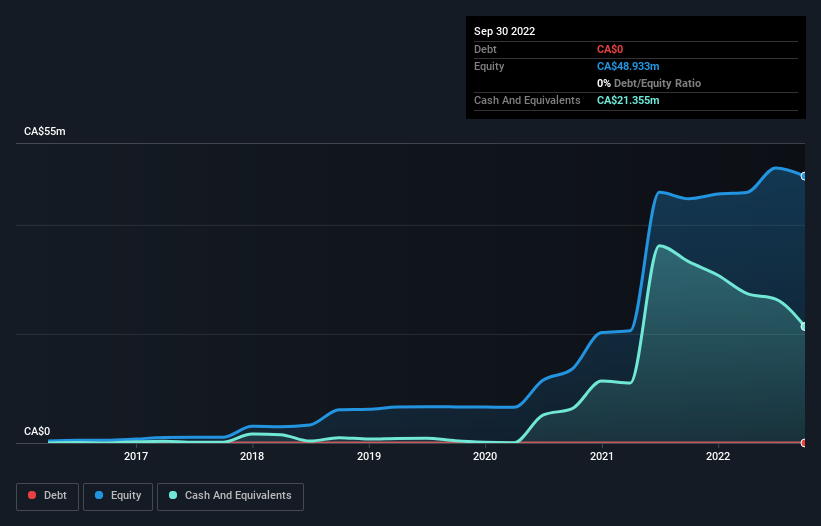Viewport: 821px width, 526px height.
Task: Toggle Cash And Equivalents legend button
Action: tap(230, 496)
